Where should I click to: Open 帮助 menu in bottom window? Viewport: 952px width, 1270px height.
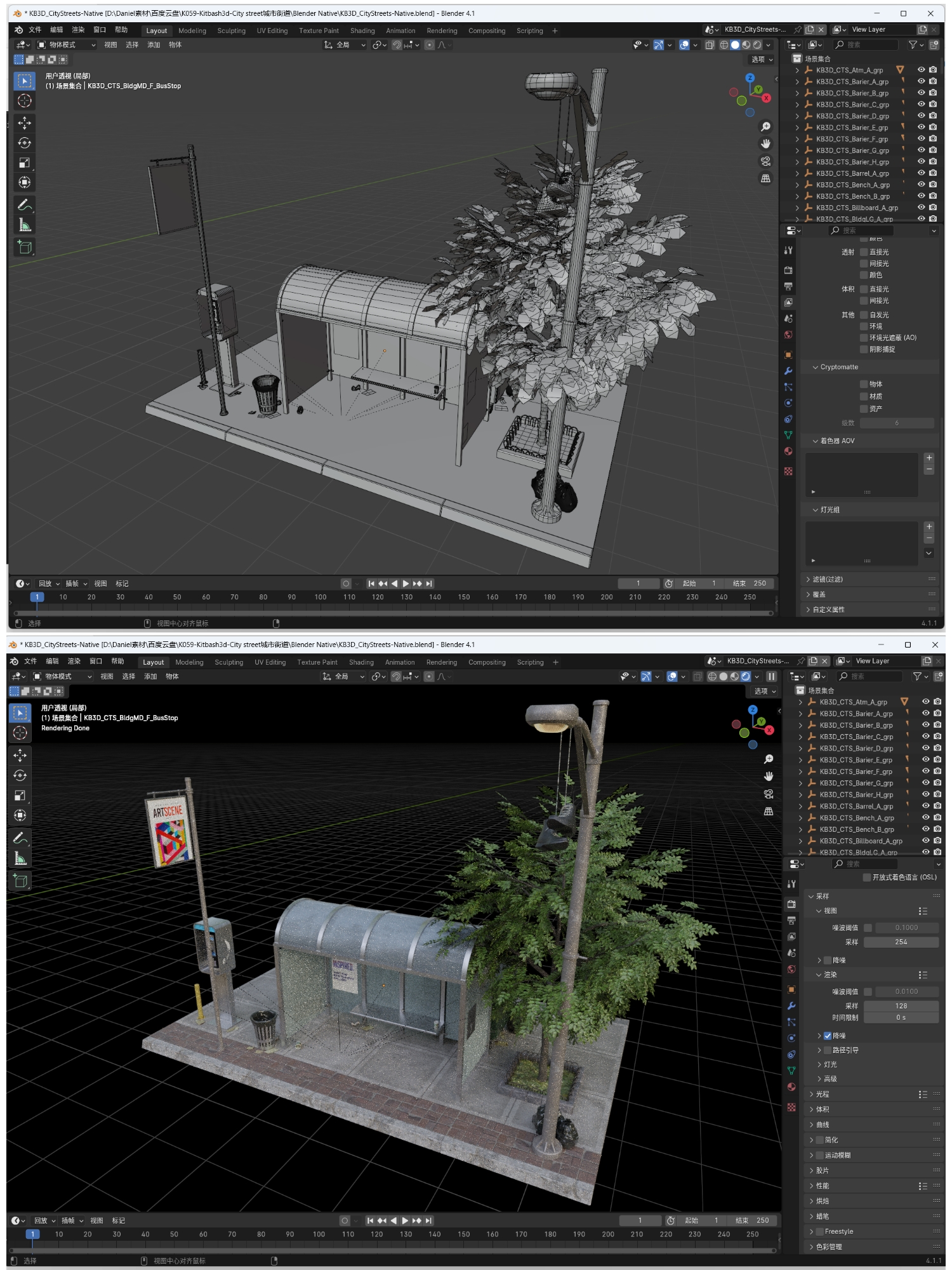coord(117,661)
